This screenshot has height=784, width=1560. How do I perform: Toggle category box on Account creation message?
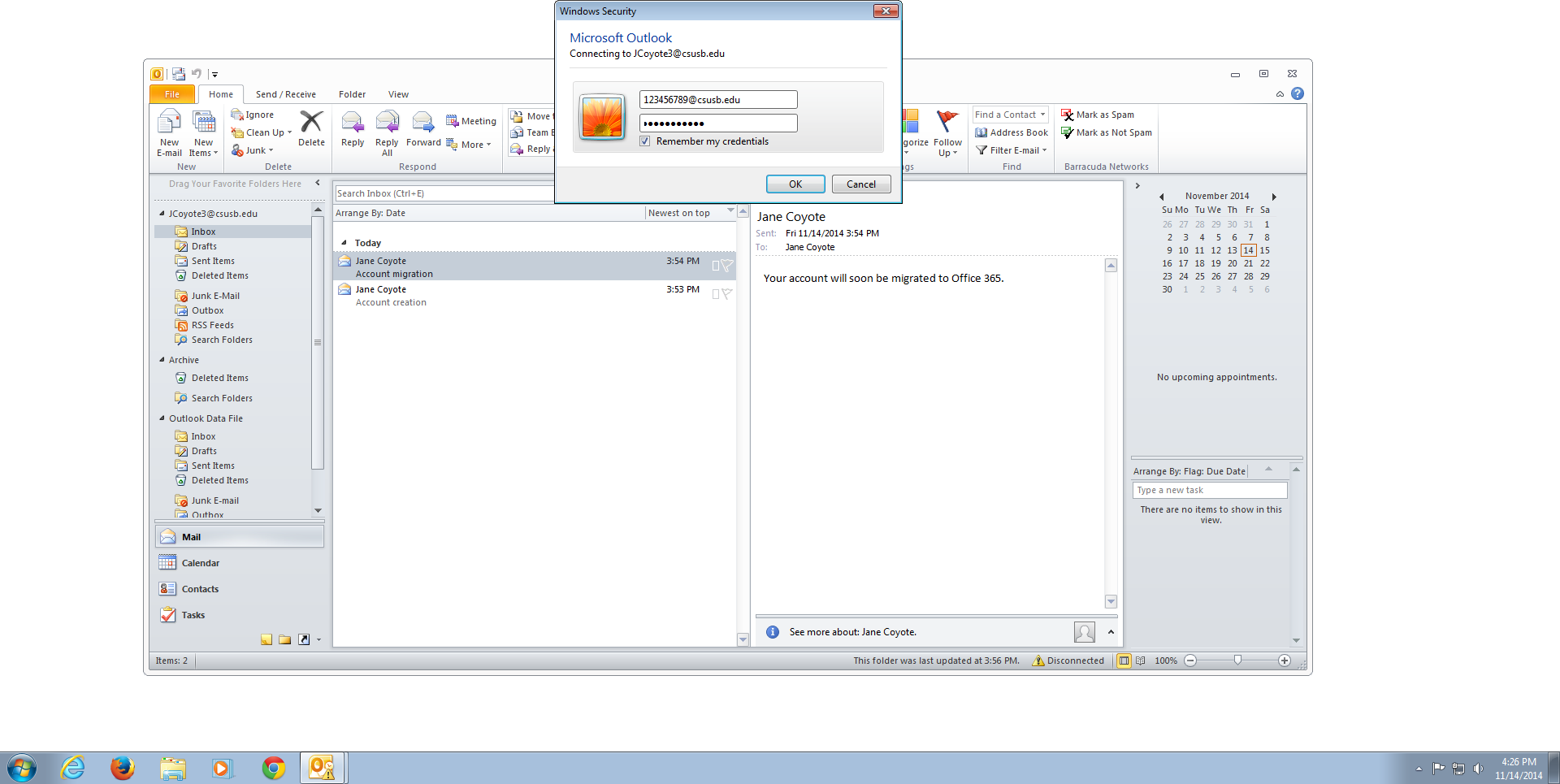(x=716, y=294)
